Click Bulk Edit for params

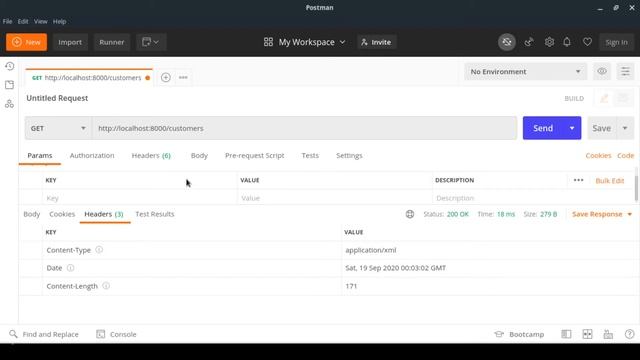(x=609, y=180)
